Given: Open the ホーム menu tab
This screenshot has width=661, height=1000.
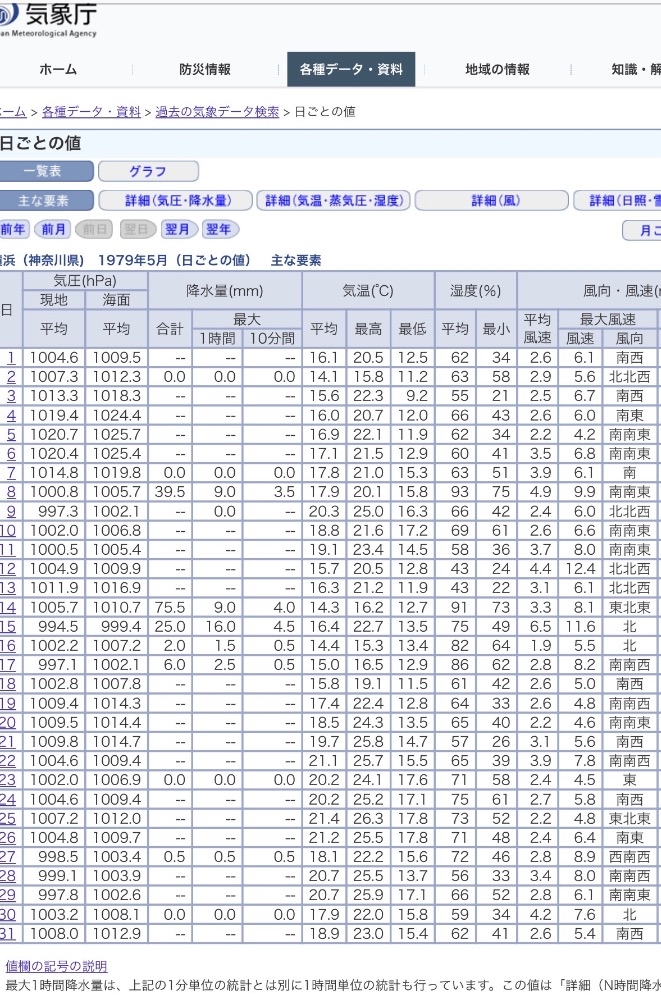Looking at the screenshot, I should pyautogui.click(x=57, y=70).
